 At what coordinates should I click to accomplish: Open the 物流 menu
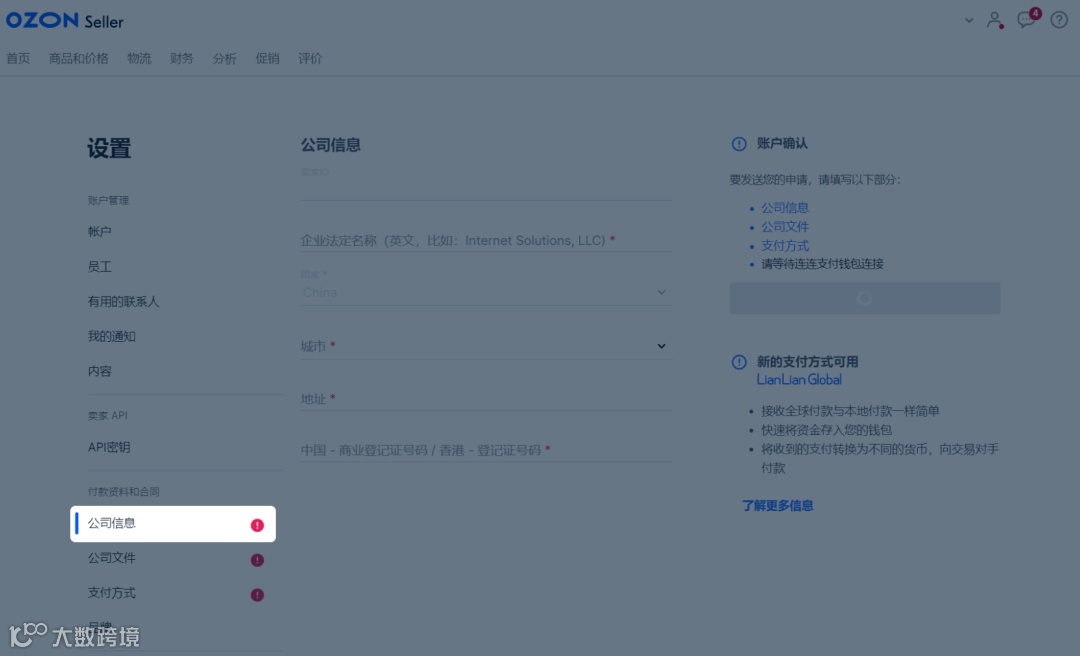tap(139, 59)
